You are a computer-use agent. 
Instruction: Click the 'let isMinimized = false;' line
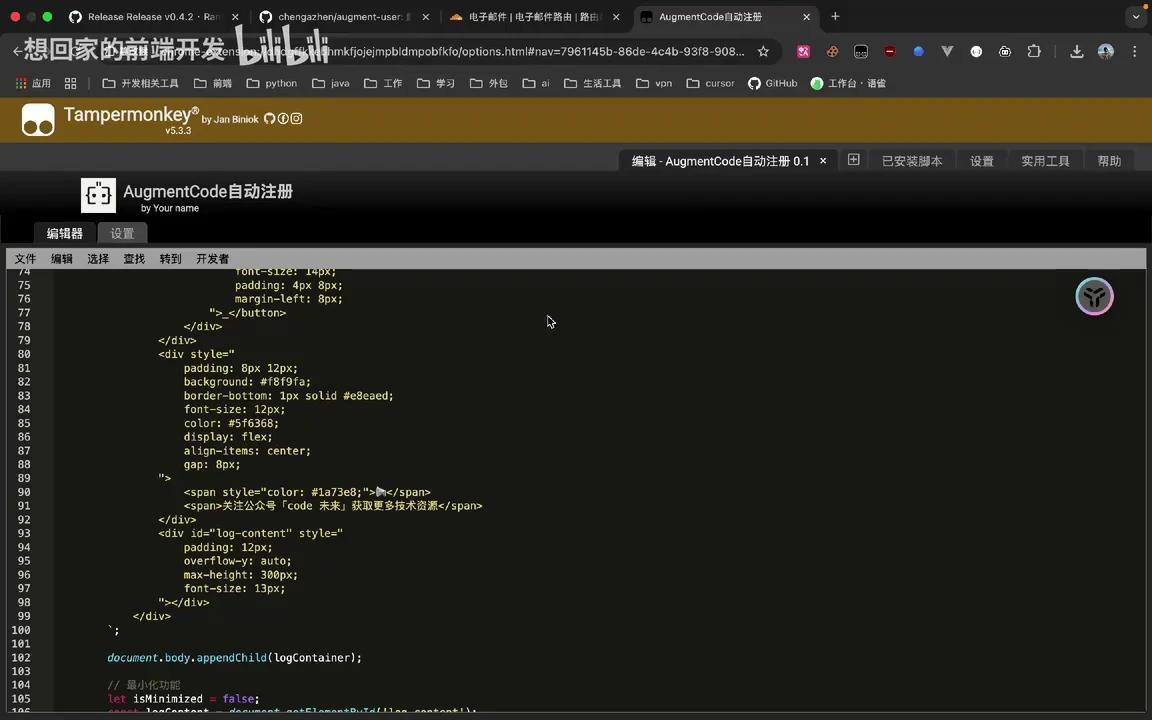pyautogui.click(x=184, y=699)
